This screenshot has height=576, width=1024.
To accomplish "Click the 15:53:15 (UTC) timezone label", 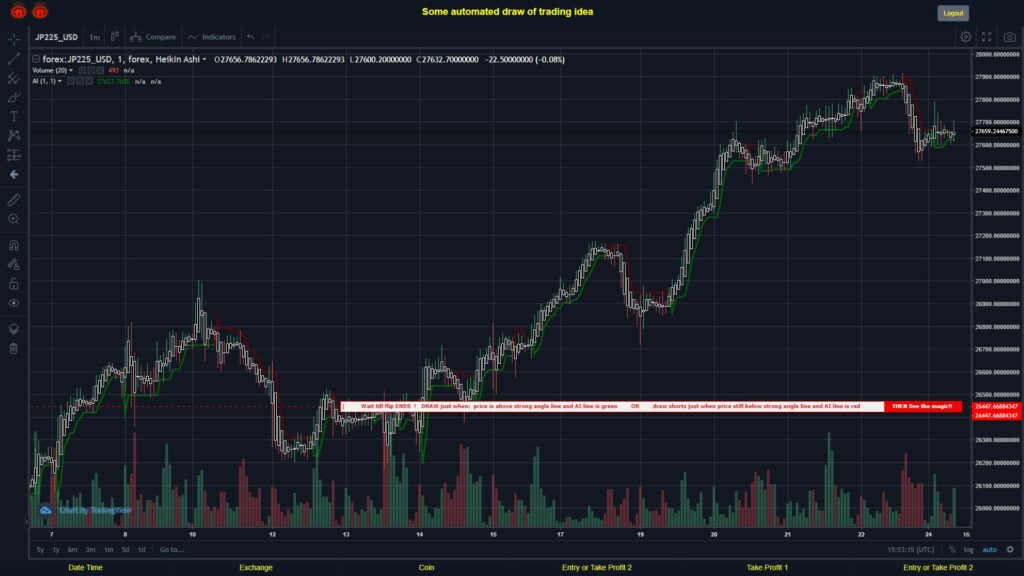I will pyautogui.click(x=910, y=550).
